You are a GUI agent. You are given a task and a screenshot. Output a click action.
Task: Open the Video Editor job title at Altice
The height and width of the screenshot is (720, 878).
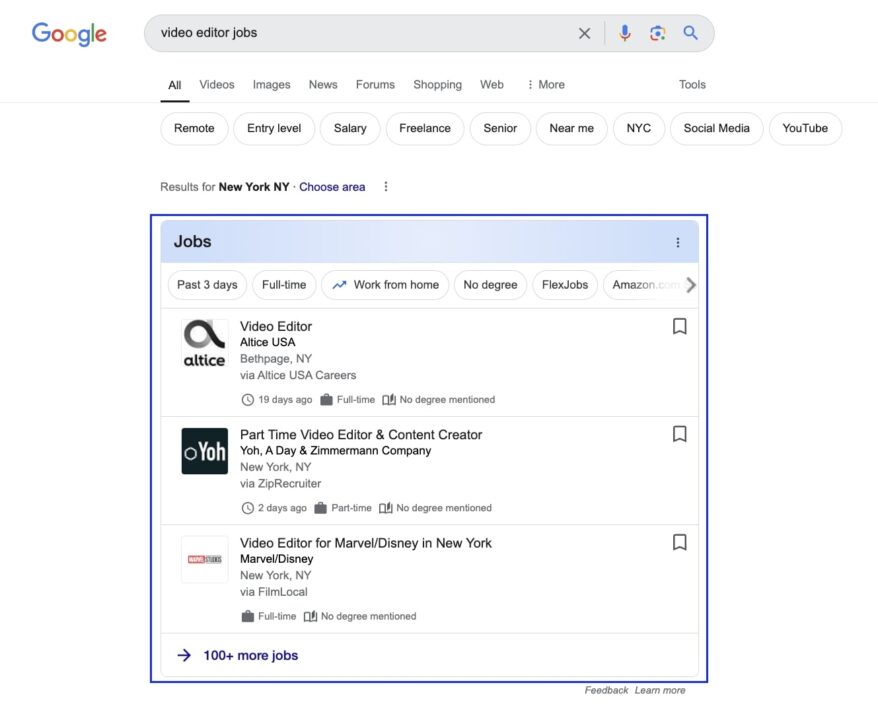(x=276, y=326)
